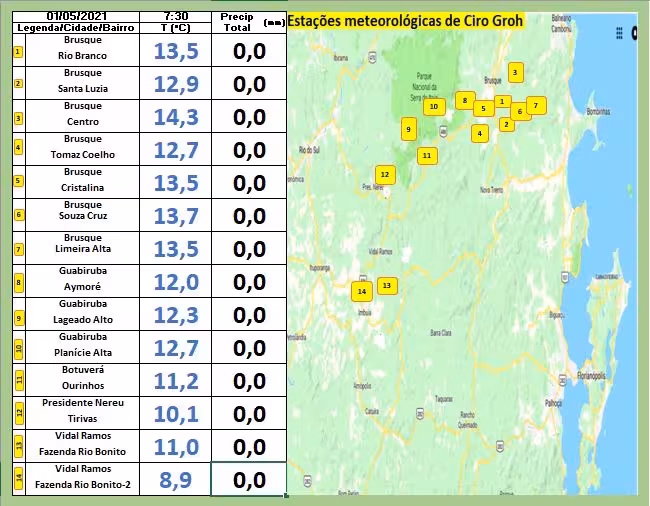The width and height of the screenshot is (650, 506).
Task: Click legend number 1 in table
Action: point(18,50)
